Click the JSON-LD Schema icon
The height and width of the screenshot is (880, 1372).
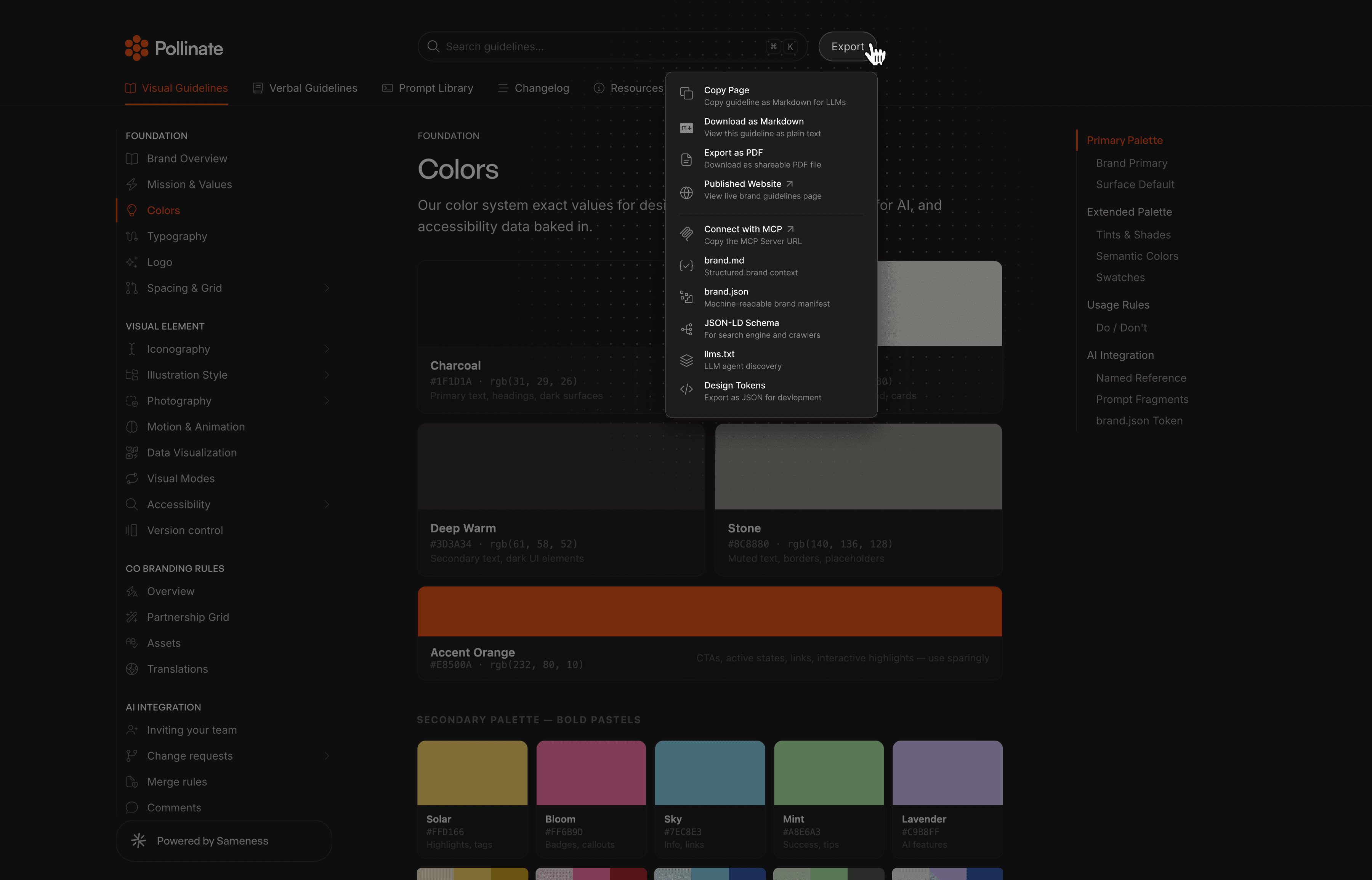pyautogui.click(x=686, y=329)
